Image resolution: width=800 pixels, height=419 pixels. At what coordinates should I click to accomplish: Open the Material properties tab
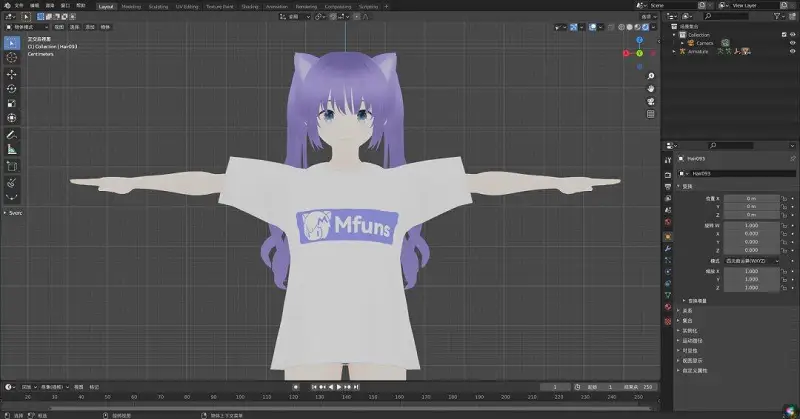click(x=668, y=307)
